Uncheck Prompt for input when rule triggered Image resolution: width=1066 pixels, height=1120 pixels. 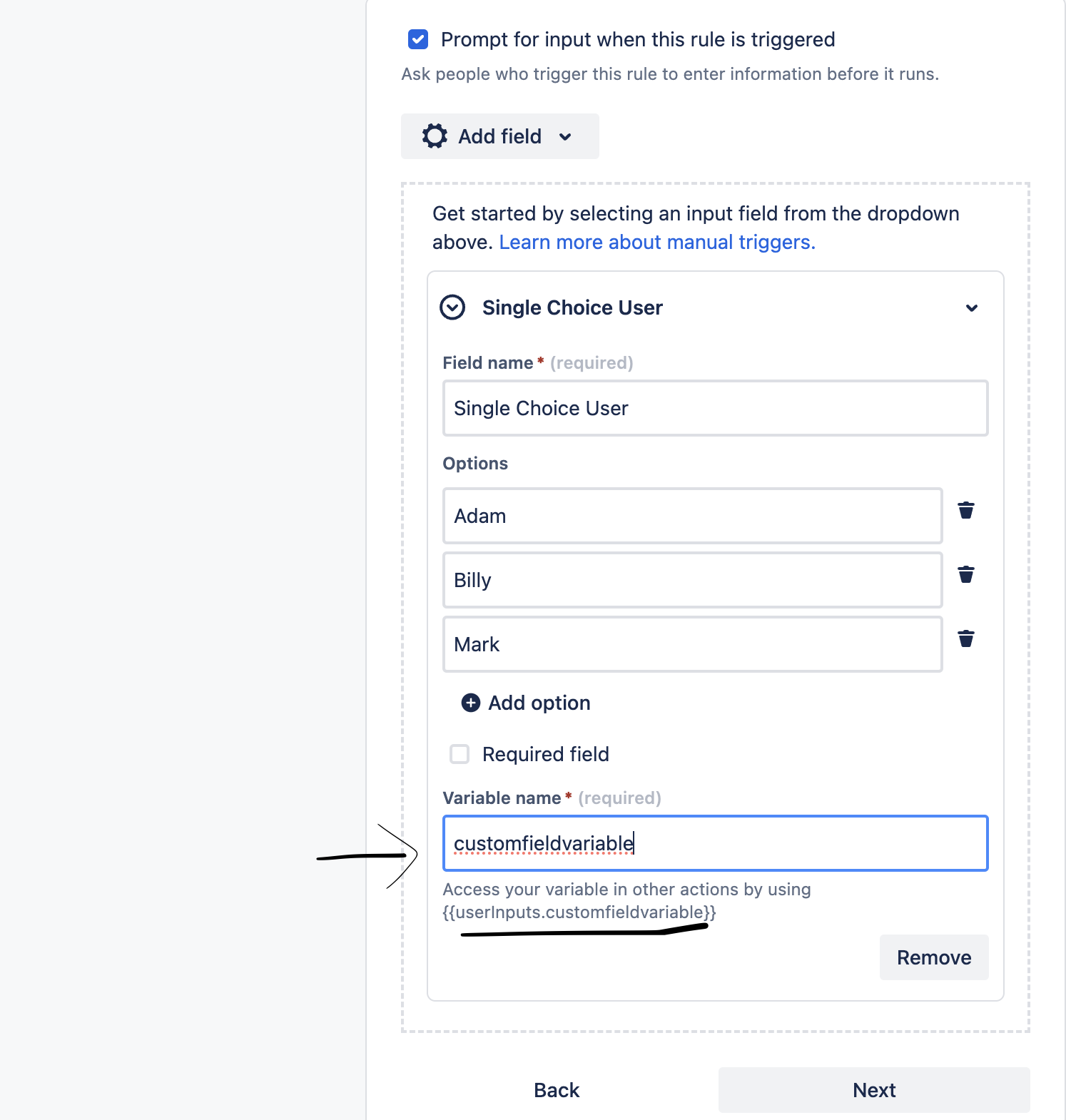pyautogui.click(x=418, y=39)
